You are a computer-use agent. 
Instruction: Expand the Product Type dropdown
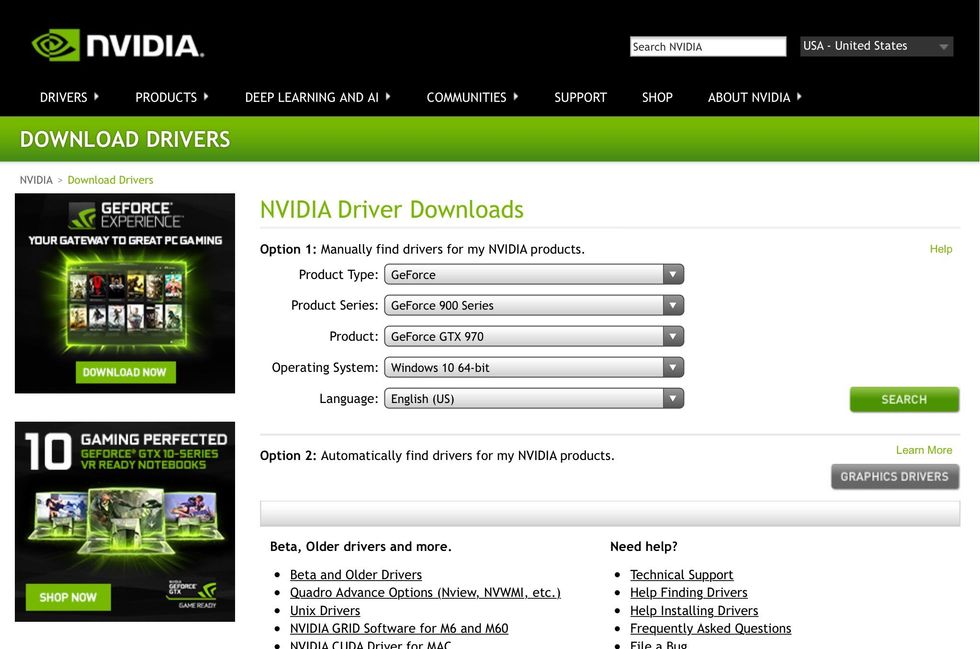(x=673, y=274)
